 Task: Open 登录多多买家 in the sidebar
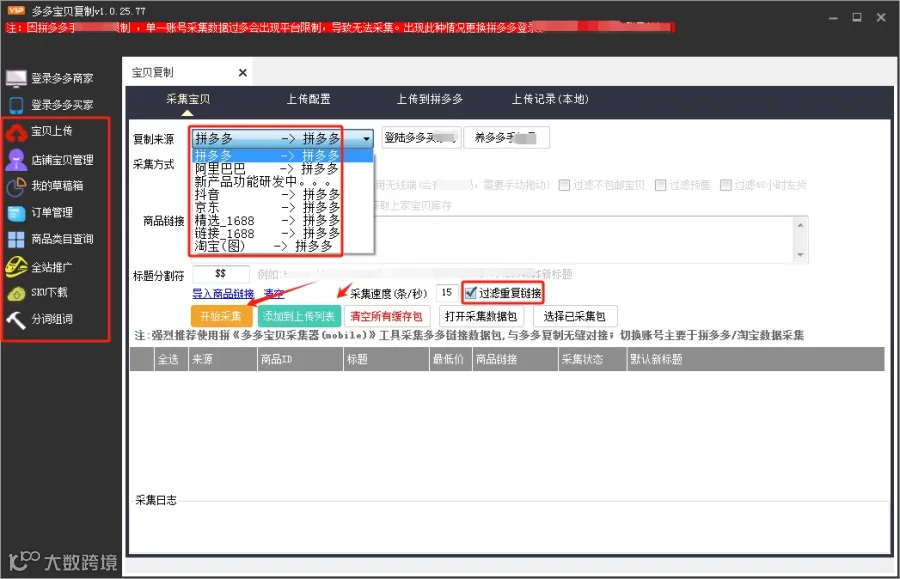pos(62,104)
